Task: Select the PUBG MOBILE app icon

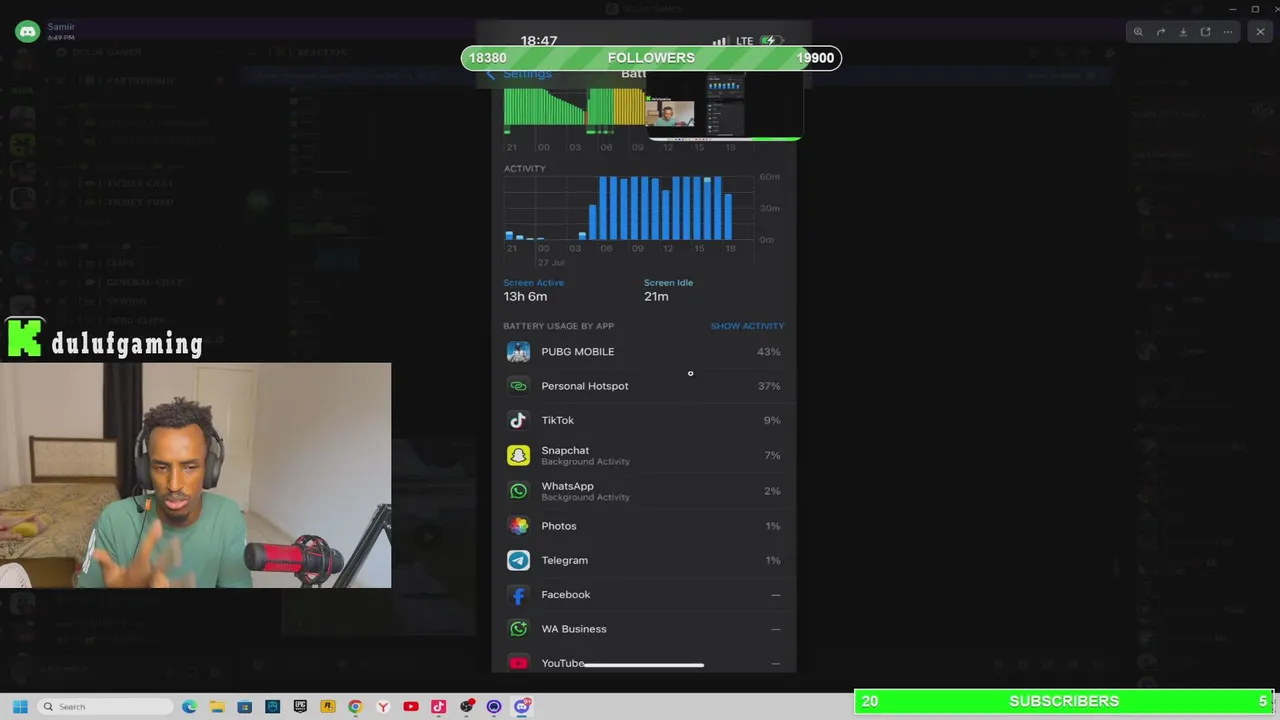Action: tap(518, 351)
